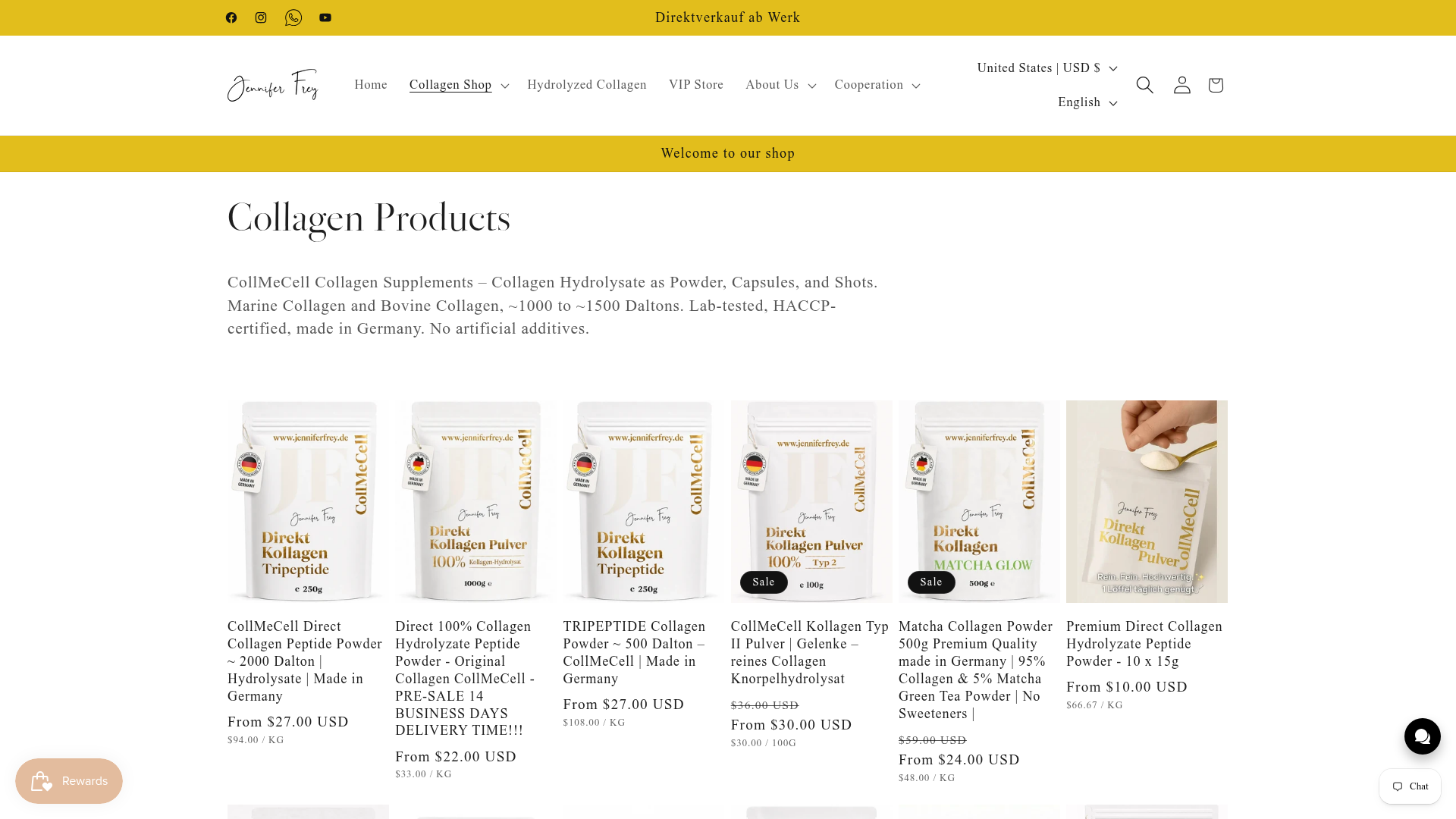Click the $30.00 / 100G unit price
1456x819 pixels.
(764, 743)
